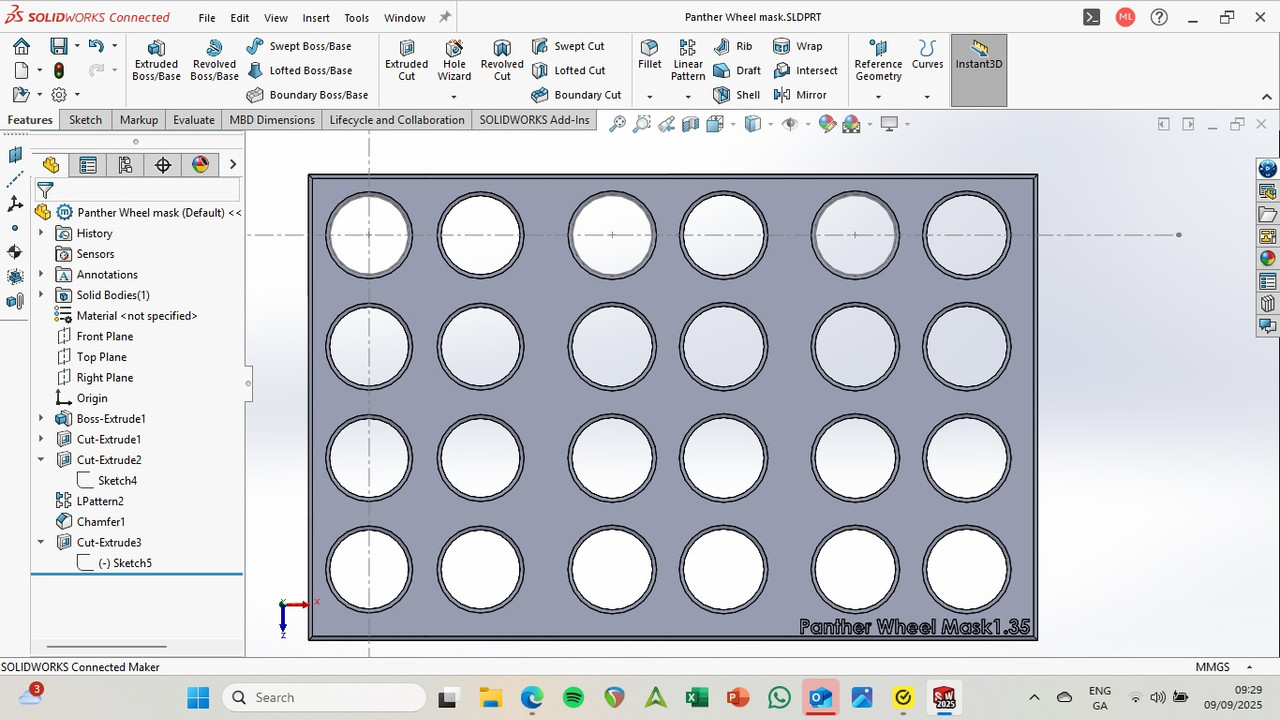Select the Lofted Cut tool

(x=568, y=71)
